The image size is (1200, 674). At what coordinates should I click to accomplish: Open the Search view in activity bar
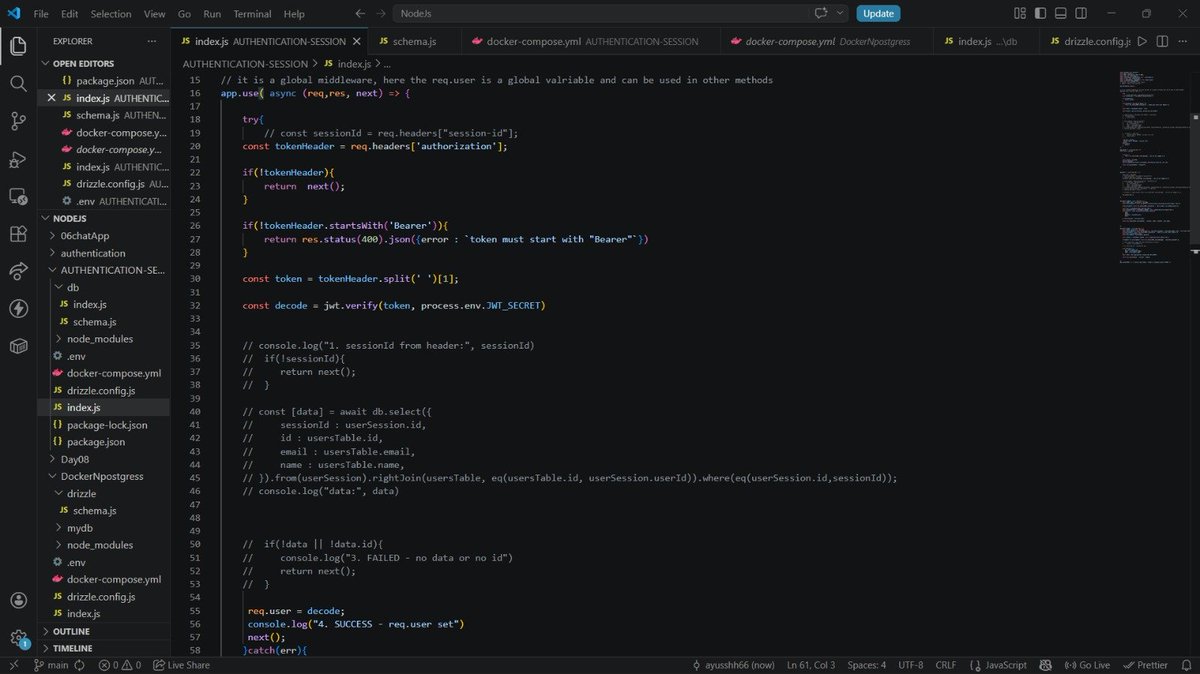18,84
